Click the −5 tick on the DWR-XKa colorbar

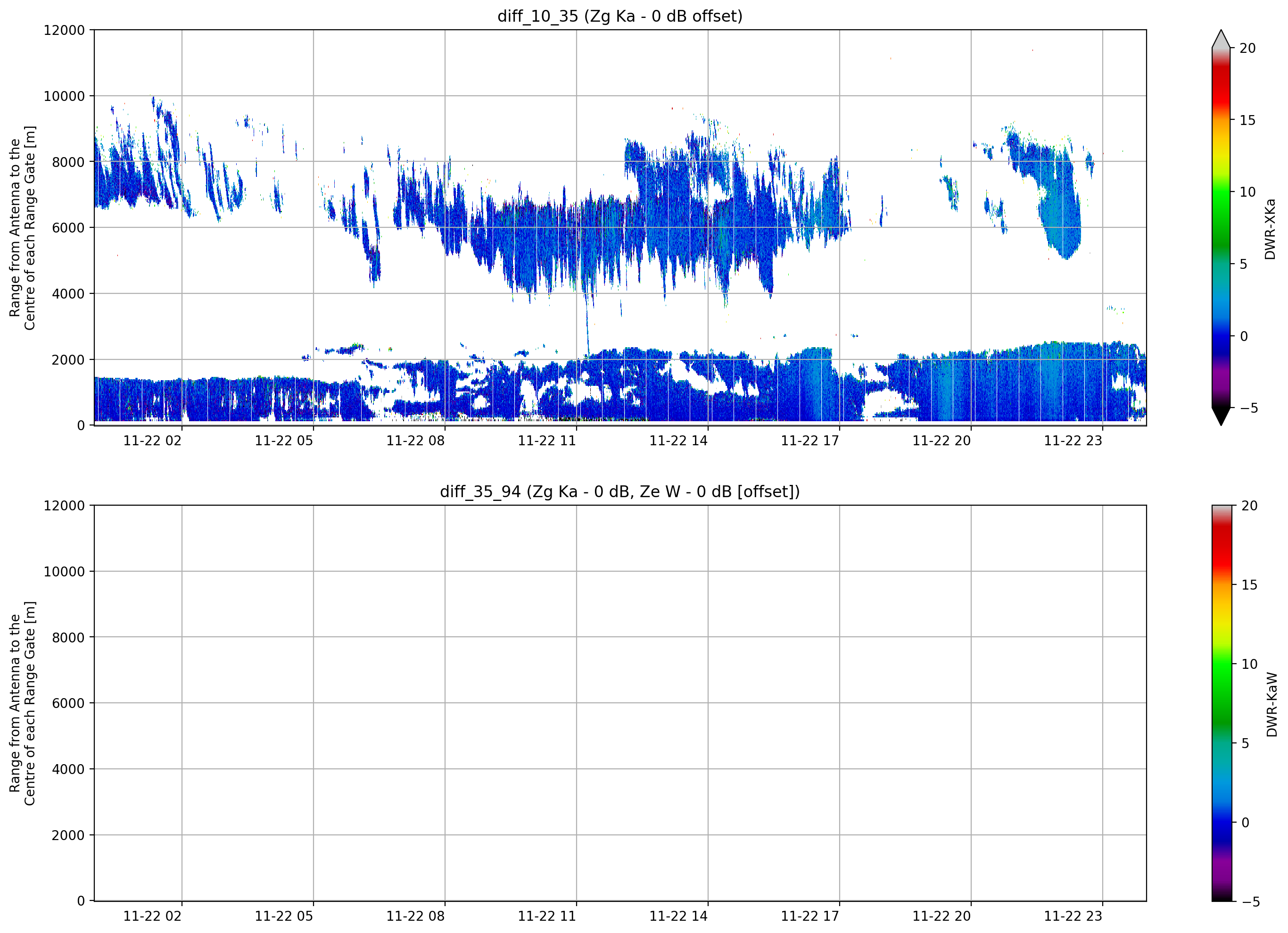pyautogui.click(x=1248, y=408)
